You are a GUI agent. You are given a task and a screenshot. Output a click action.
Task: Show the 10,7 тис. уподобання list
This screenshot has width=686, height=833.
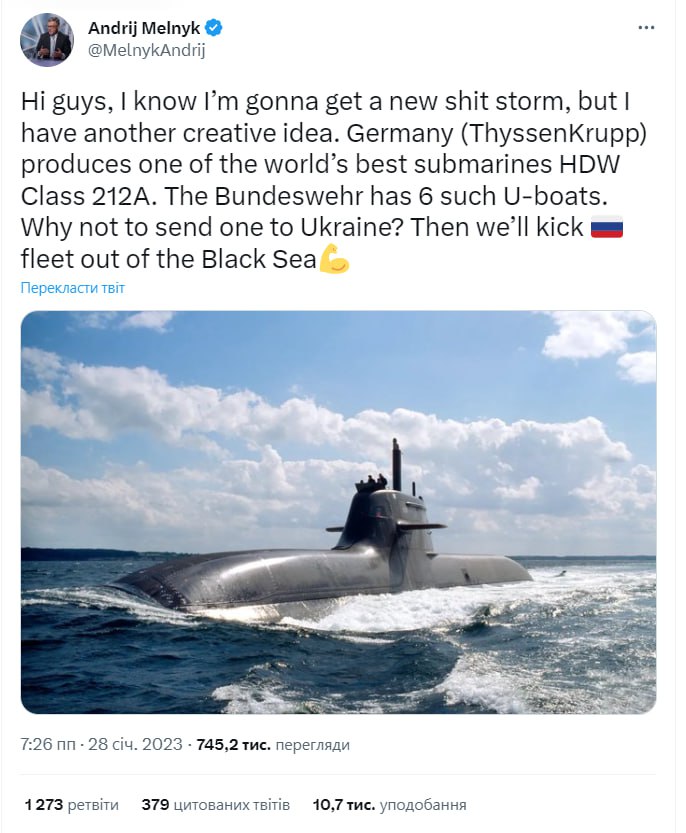pyautogui.click(x=389, y=804)
